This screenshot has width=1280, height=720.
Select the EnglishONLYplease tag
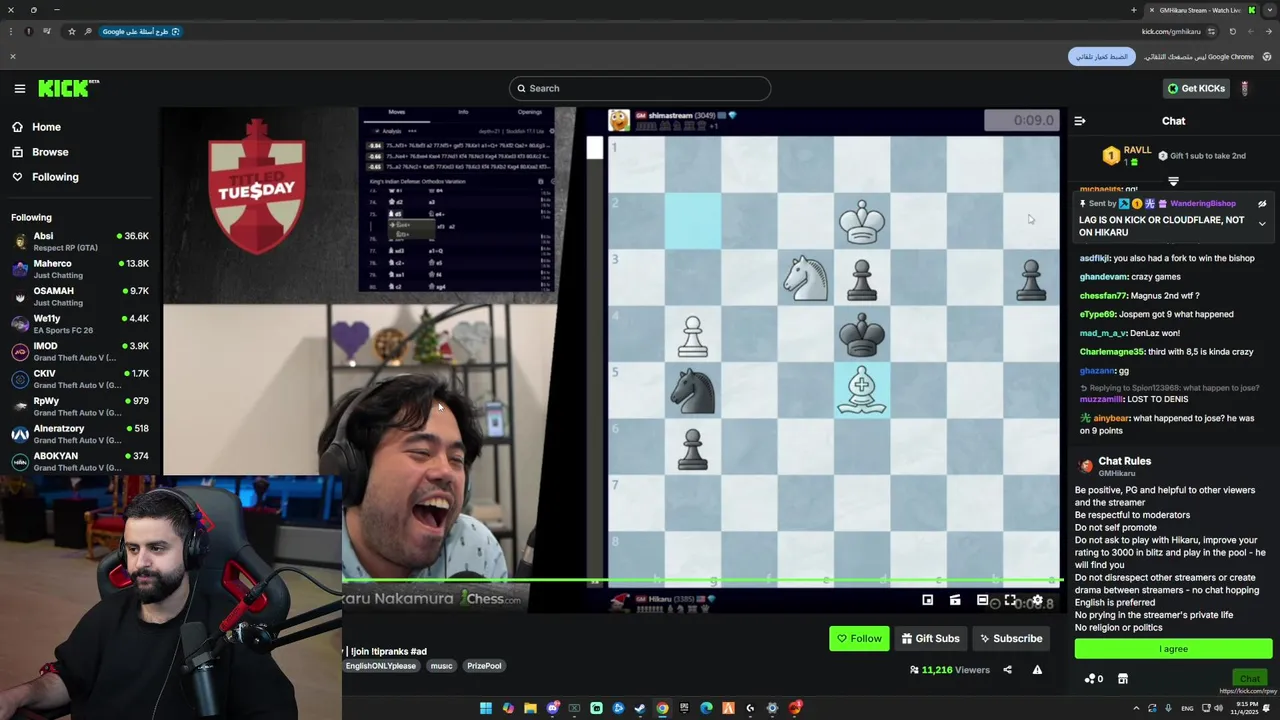[x=381, y=666]
